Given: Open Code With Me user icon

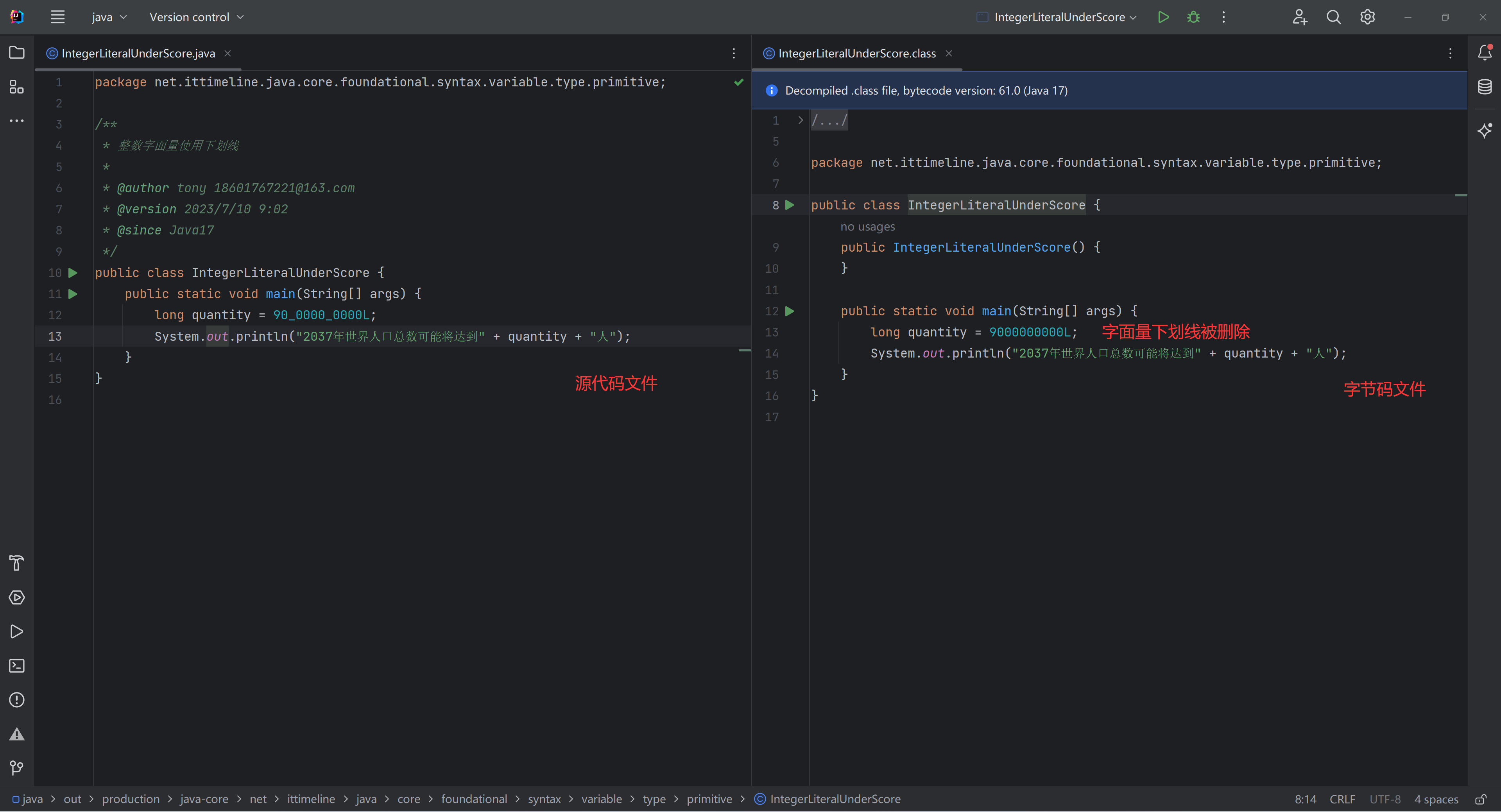Looking at the screenshot, I should click(1299, 17).
